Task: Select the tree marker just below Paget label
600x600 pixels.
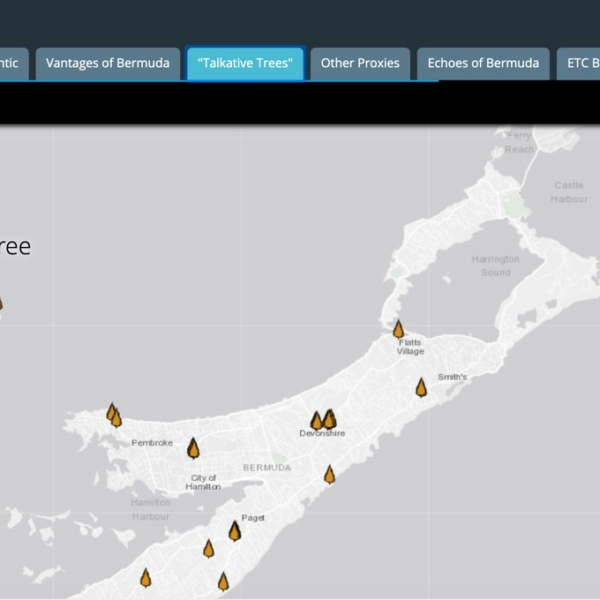Action: 234,531
